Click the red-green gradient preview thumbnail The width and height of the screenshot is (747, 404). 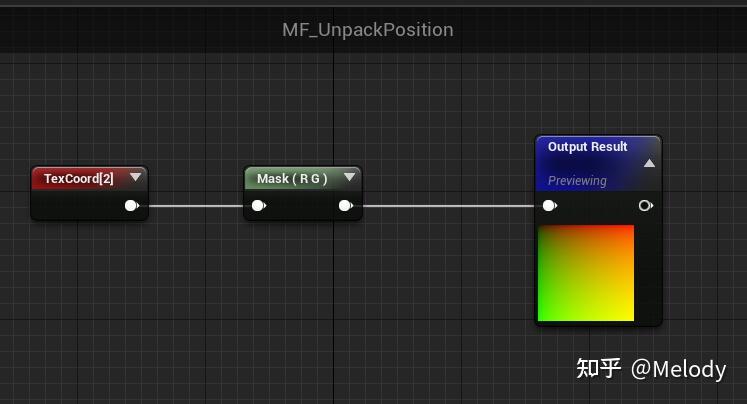pyautogui.click(x=586, y=273)
